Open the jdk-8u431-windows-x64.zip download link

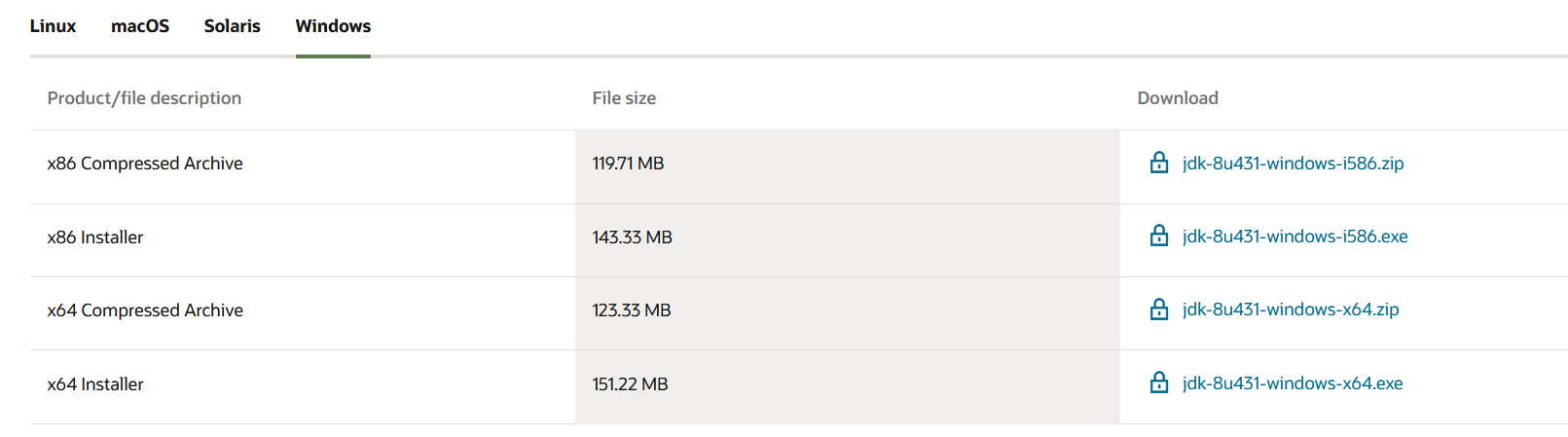(x=1291, y=310)
